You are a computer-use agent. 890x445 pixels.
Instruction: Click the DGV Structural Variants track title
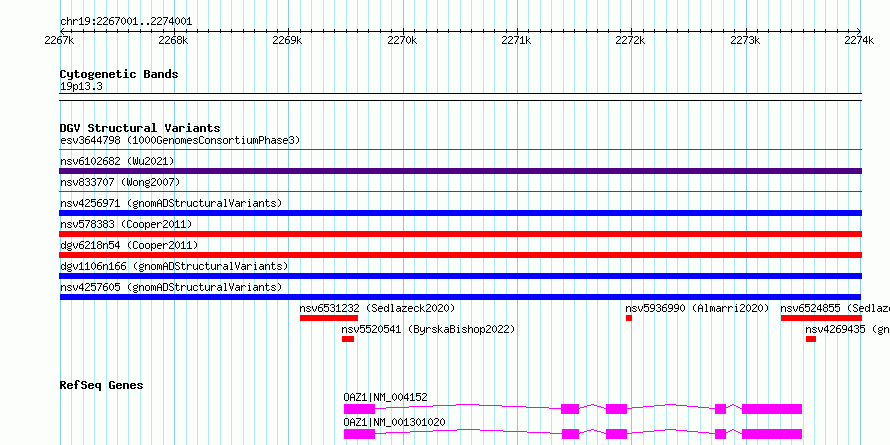click(140, 128)
